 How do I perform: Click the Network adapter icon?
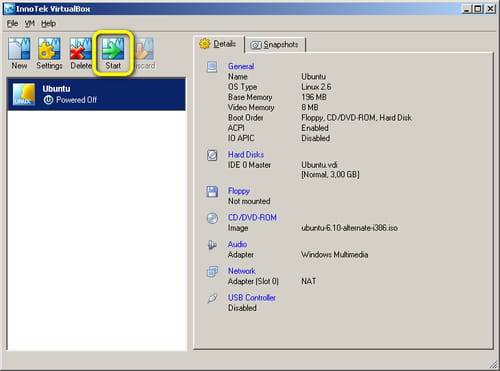click(x=212, y=272)
